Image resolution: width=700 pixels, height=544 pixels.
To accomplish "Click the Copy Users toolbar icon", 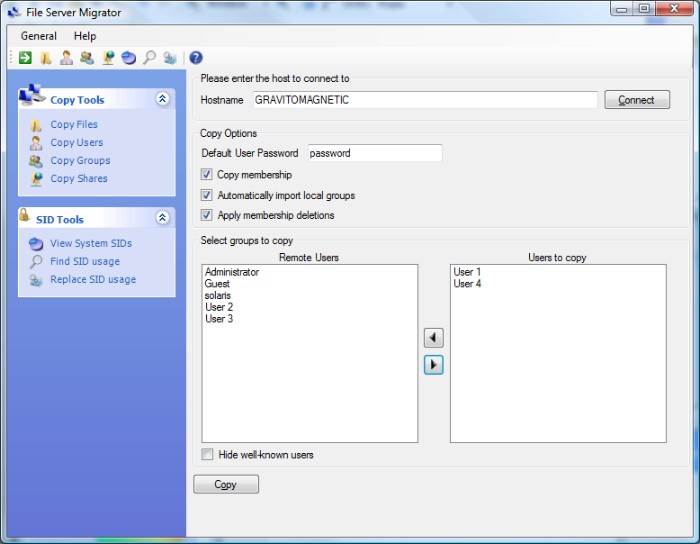I will coord(66,58).
